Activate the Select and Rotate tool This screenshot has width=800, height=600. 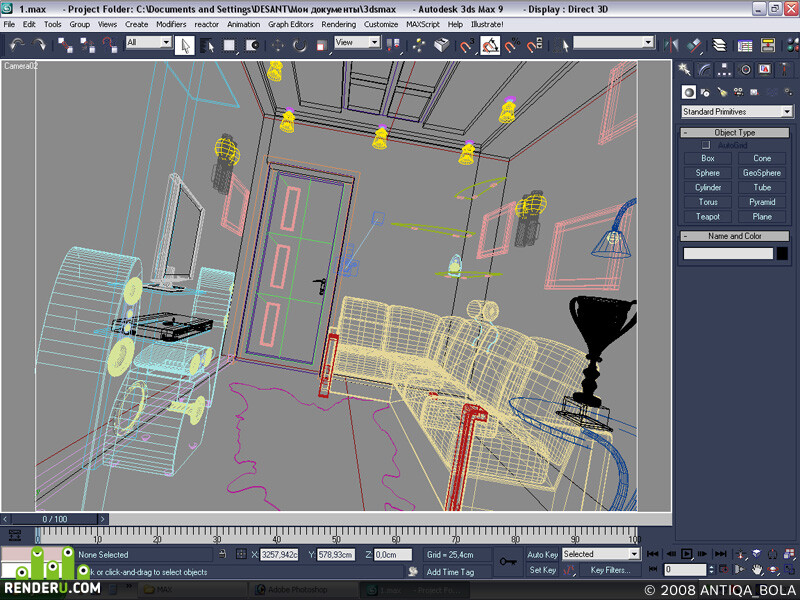(x=299, y=45)
